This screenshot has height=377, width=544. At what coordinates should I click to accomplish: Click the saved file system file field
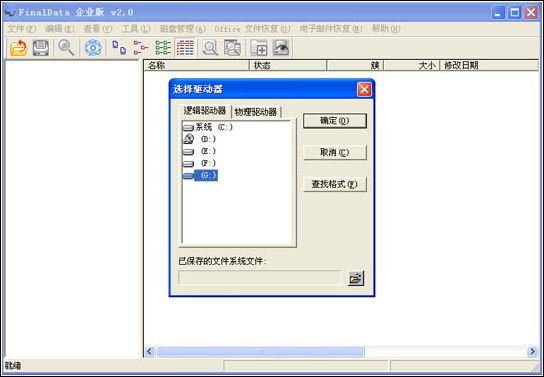click(x=260, y=278)
